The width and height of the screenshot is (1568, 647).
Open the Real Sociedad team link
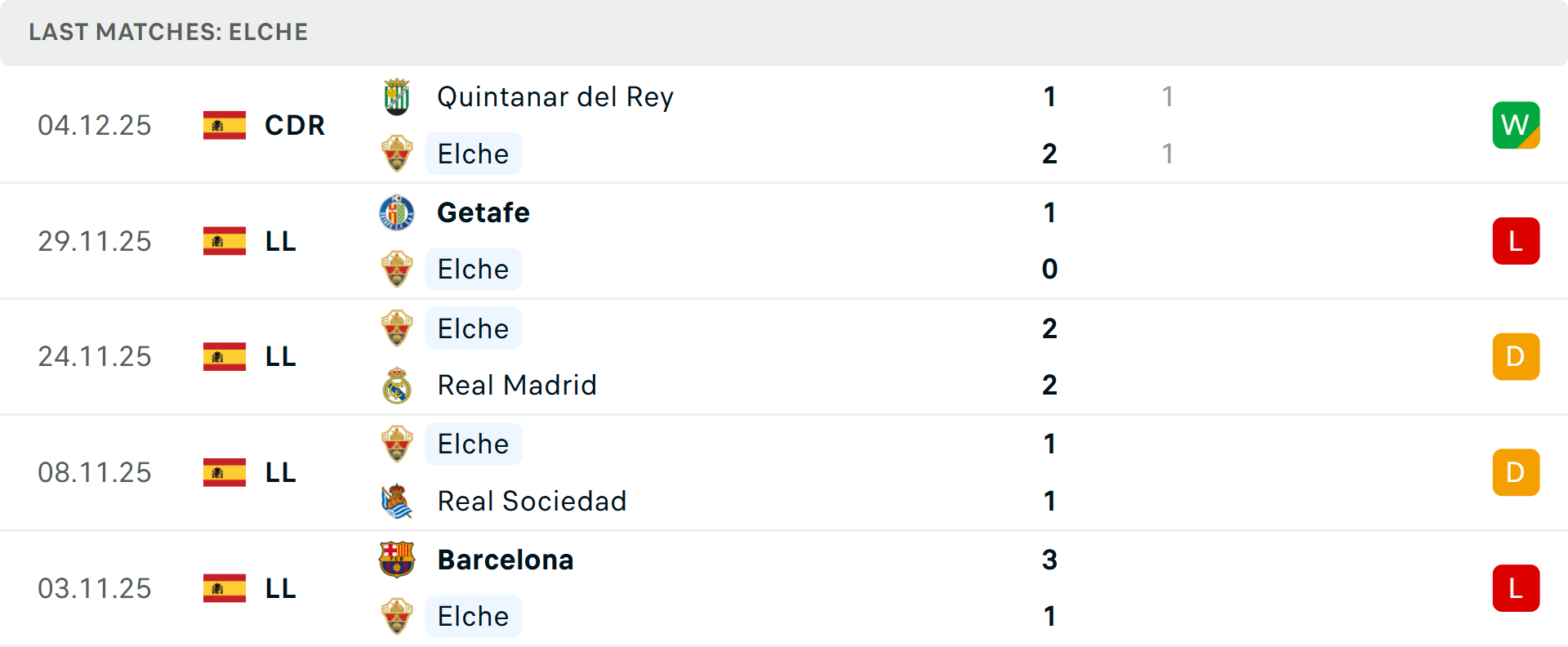point(532,502)
